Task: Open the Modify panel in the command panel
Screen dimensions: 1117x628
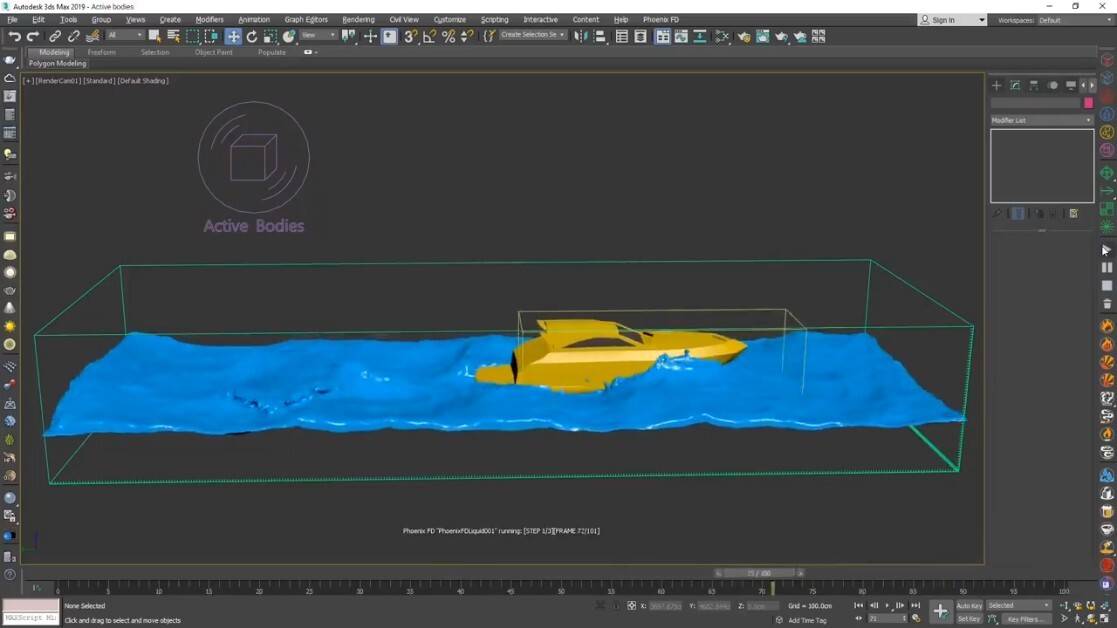Action: click(x=1013, y=85)
